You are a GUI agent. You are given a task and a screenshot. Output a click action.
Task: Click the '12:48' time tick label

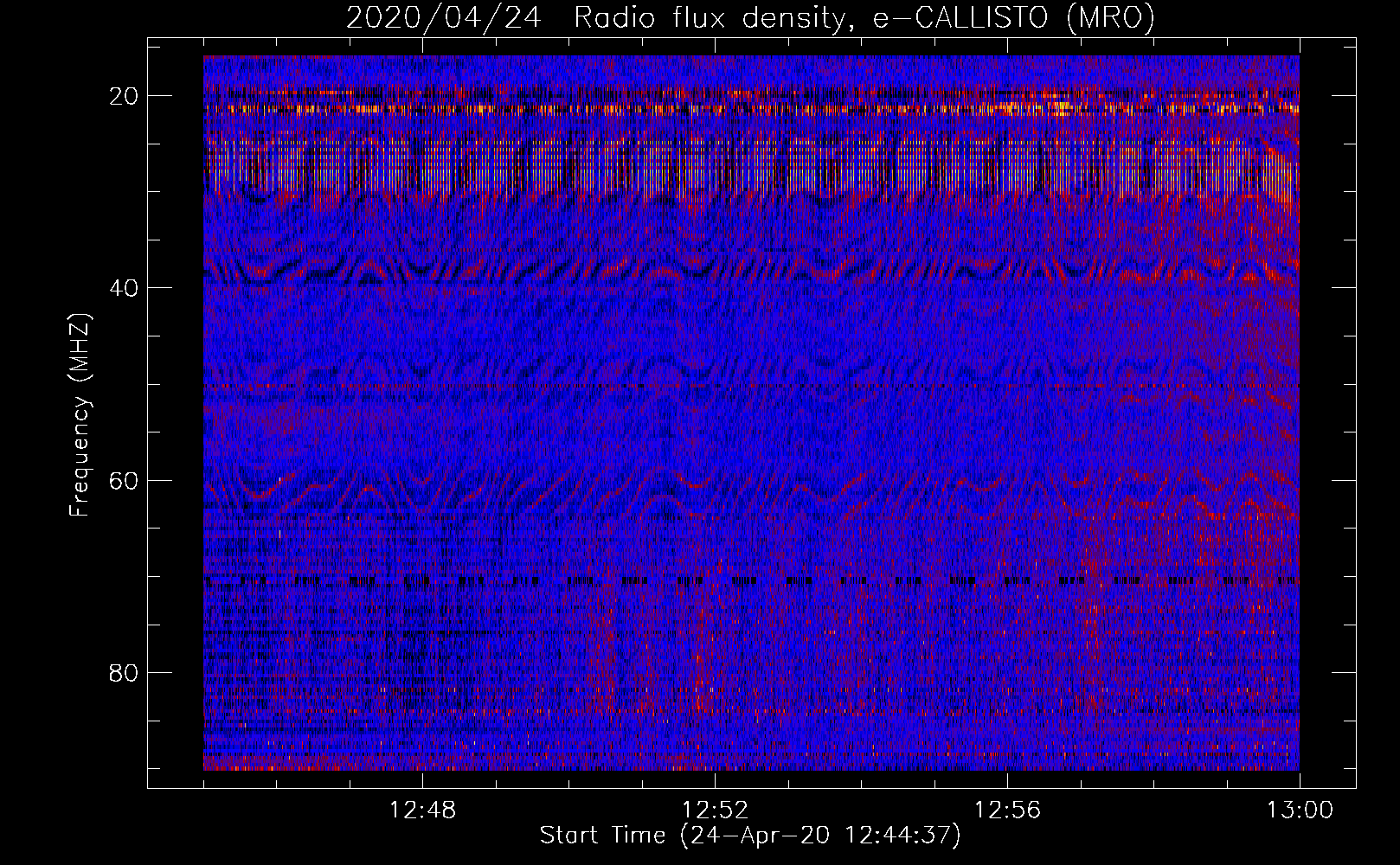[422, 811]
